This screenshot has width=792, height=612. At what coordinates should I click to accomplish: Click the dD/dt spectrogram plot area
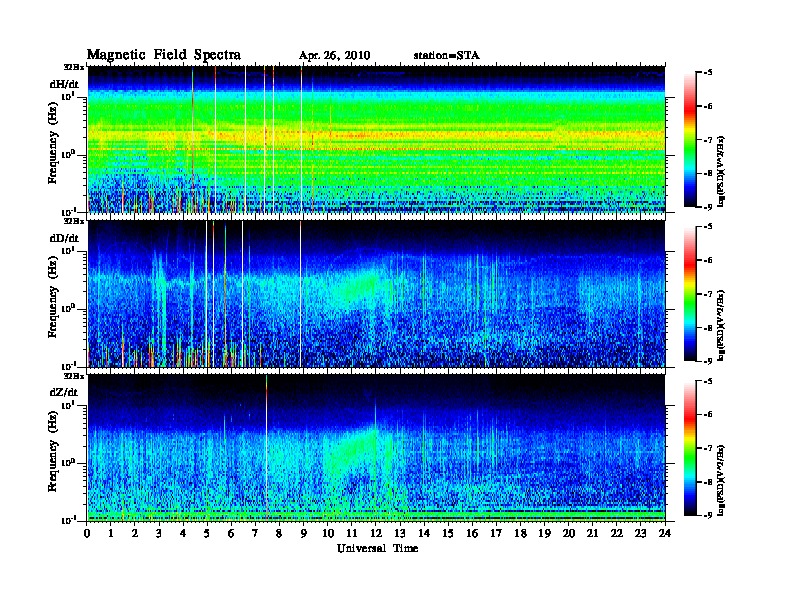(x=376, y=294)
